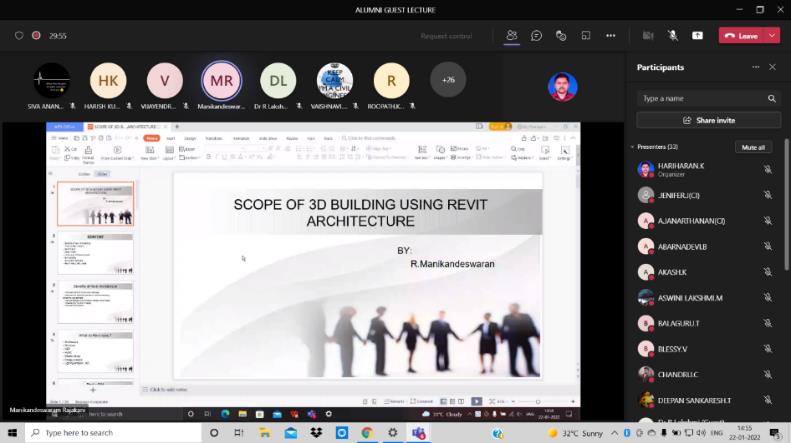Toggle mic icon for BALAGURU.T
The height and width of the screenshot is (443, 791).
pyautogui.click(x=768, y=323)
